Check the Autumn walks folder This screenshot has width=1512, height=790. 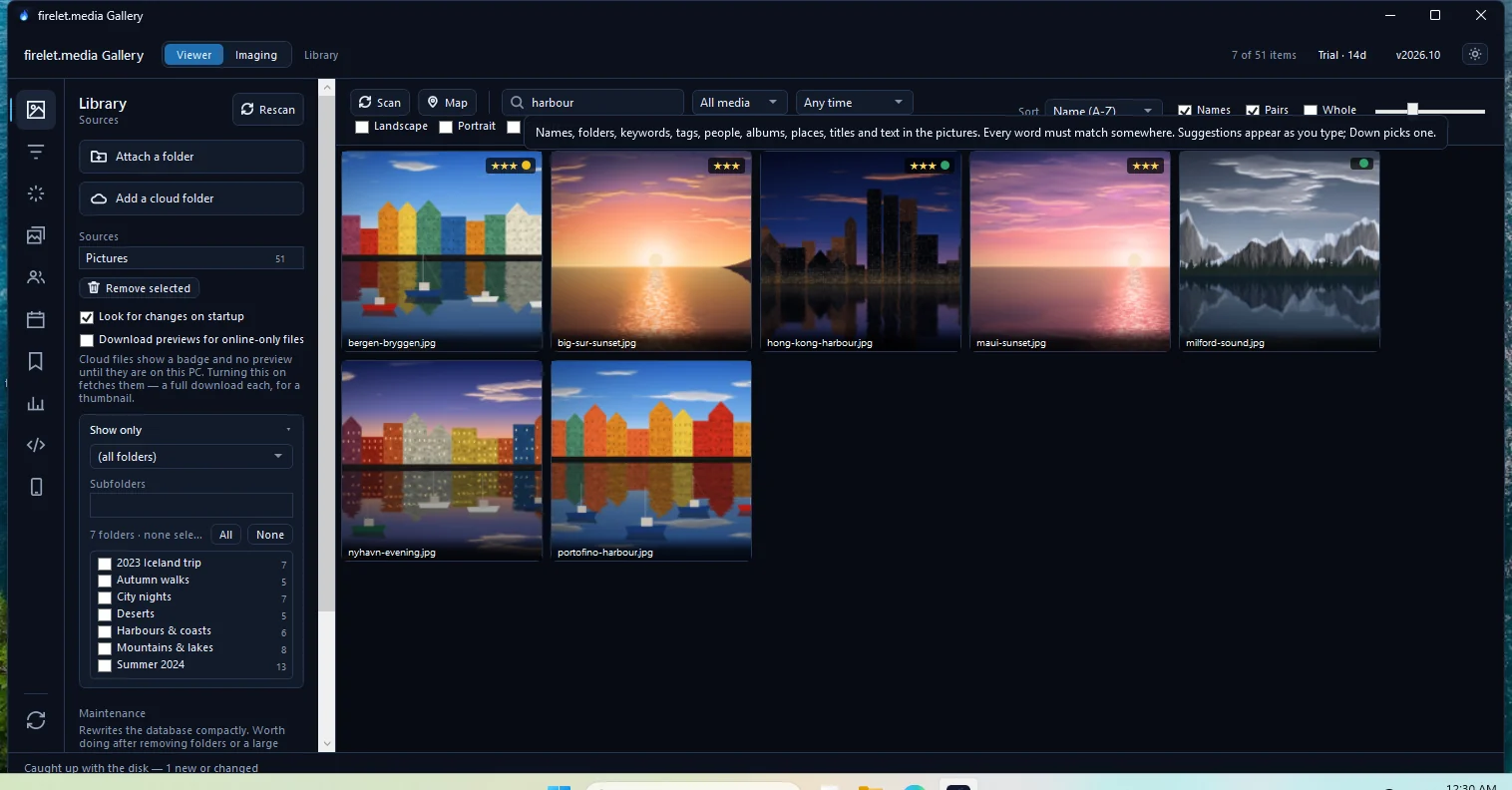tap(105, 581)
